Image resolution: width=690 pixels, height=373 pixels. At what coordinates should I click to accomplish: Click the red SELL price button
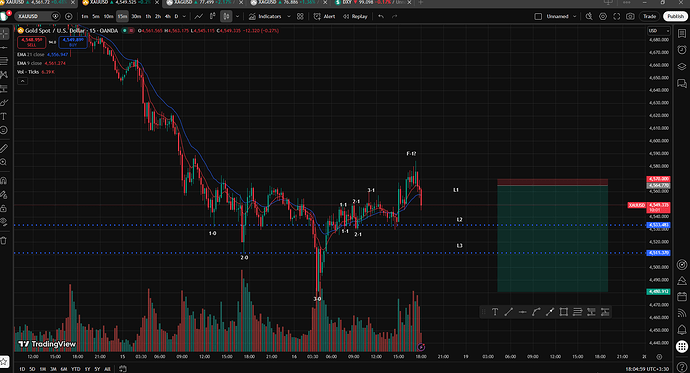(x=31, y=42)
